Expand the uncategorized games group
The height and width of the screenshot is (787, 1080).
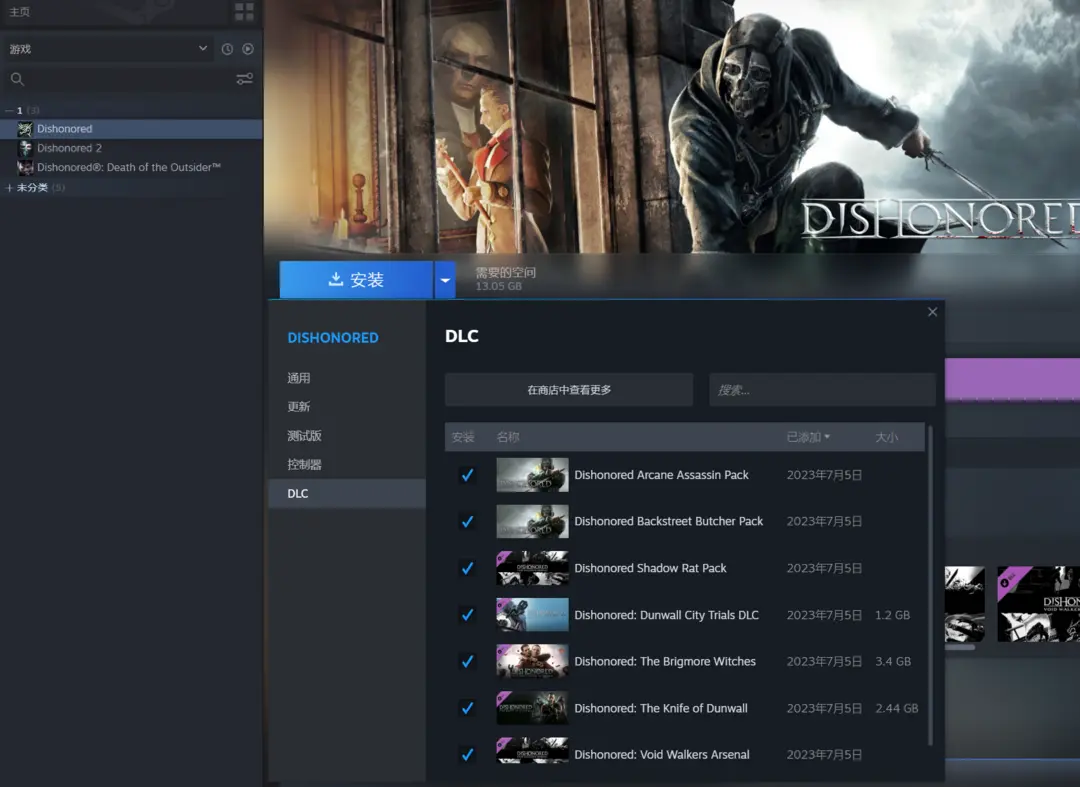(9, 187)
